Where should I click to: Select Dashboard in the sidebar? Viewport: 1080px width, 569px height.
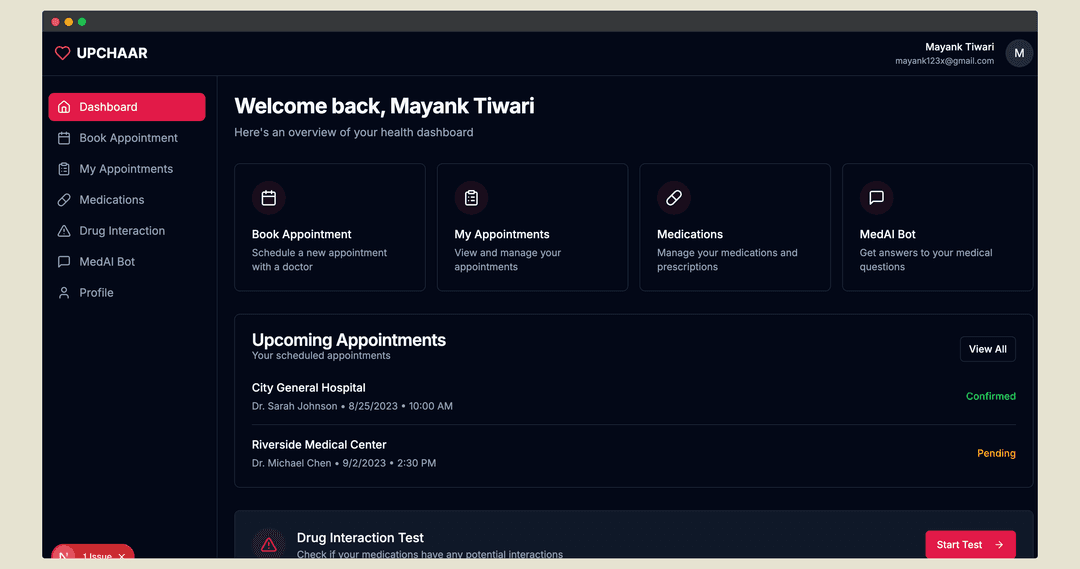click(127, 107)
